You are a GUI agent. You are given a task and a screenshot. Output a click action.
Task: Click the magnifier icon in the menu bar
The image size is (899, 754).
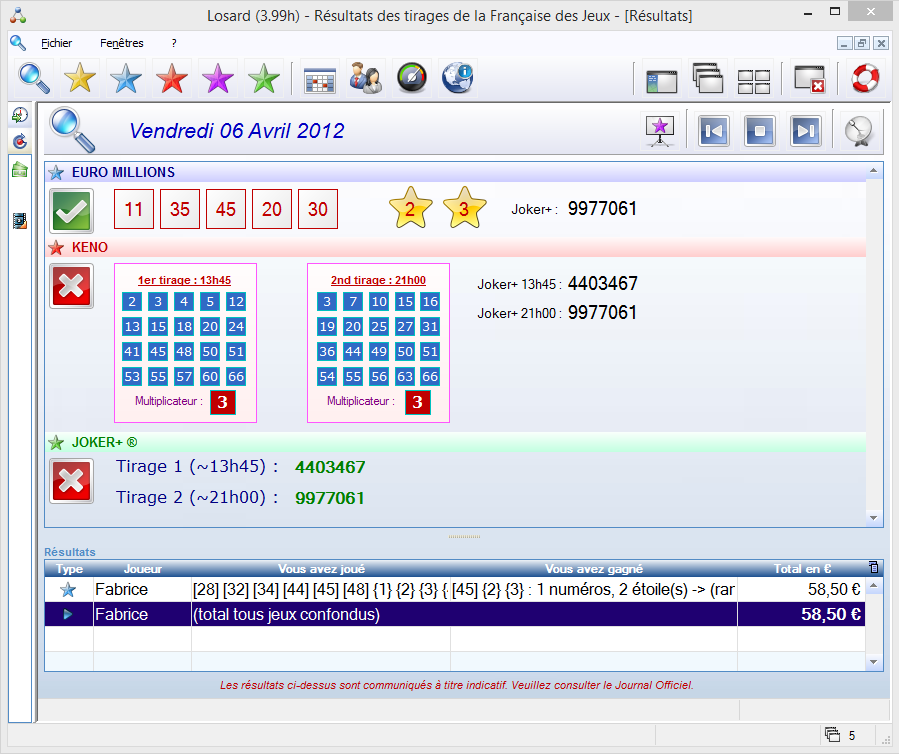[x=18, y=43]
